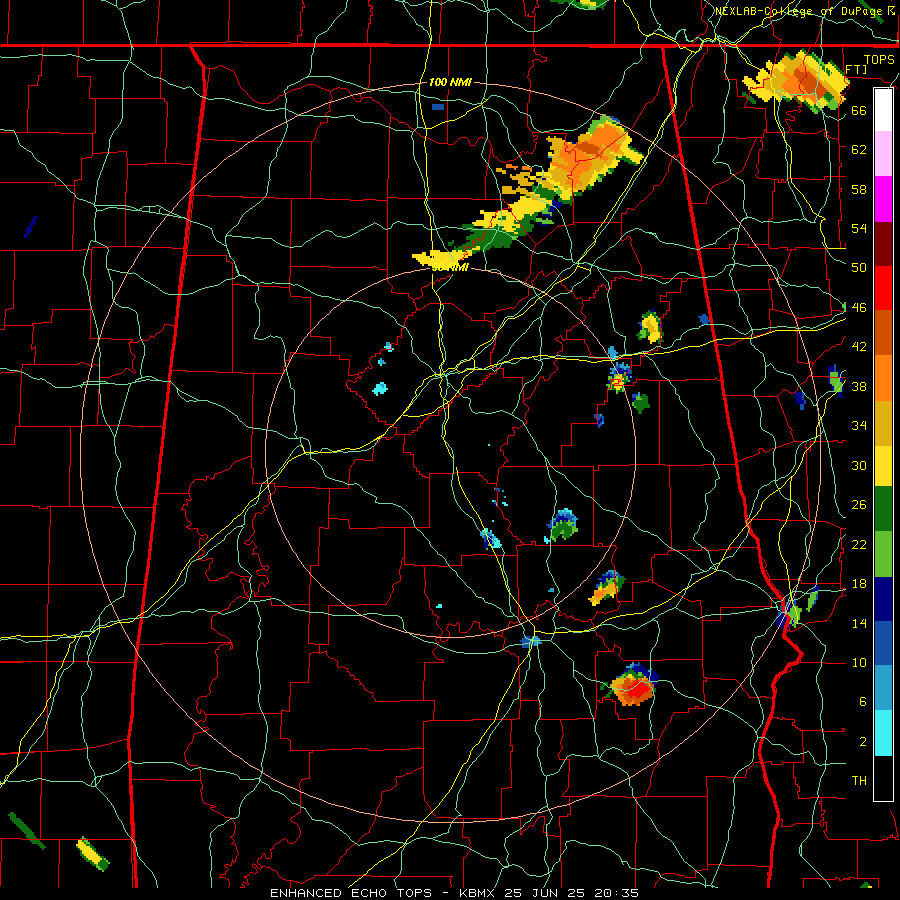Choose the light green legend swatch

883,553
